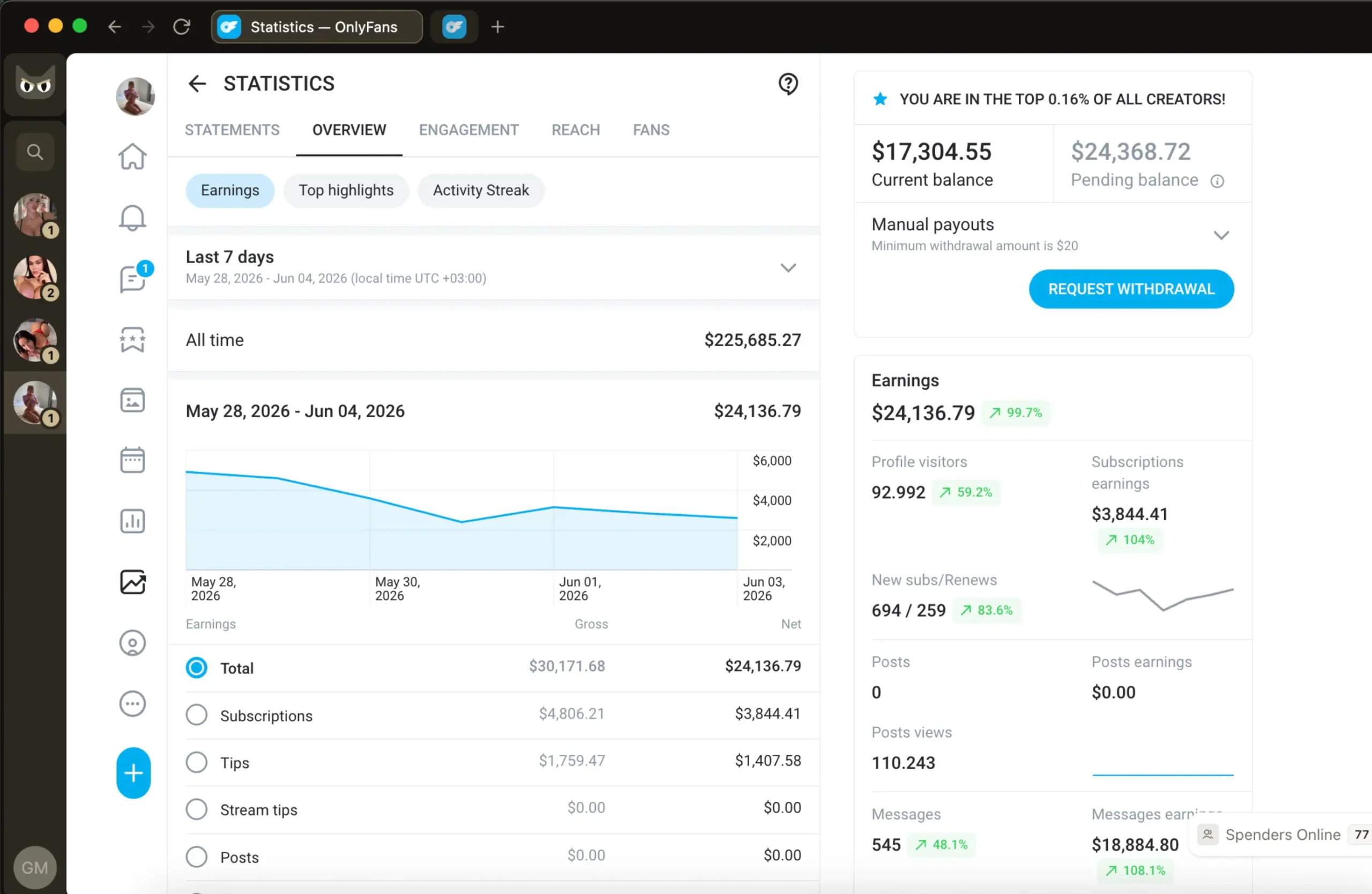This screenshot has width=1372, height=894.
Task: Switch to the first account avatar with badge 1
Action: (x=36, y=215)
